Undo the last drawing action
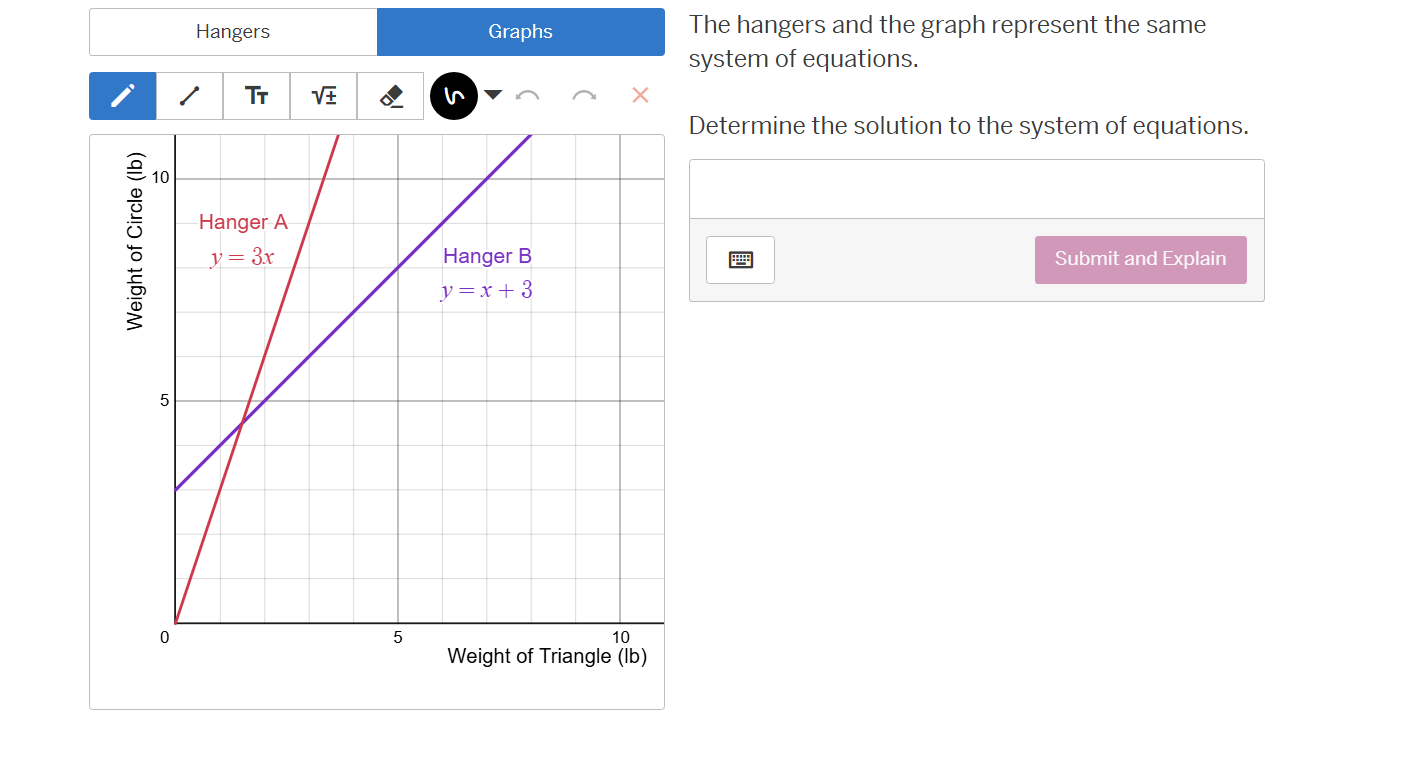Screen dimensions: 1408x775 (528, 95)
